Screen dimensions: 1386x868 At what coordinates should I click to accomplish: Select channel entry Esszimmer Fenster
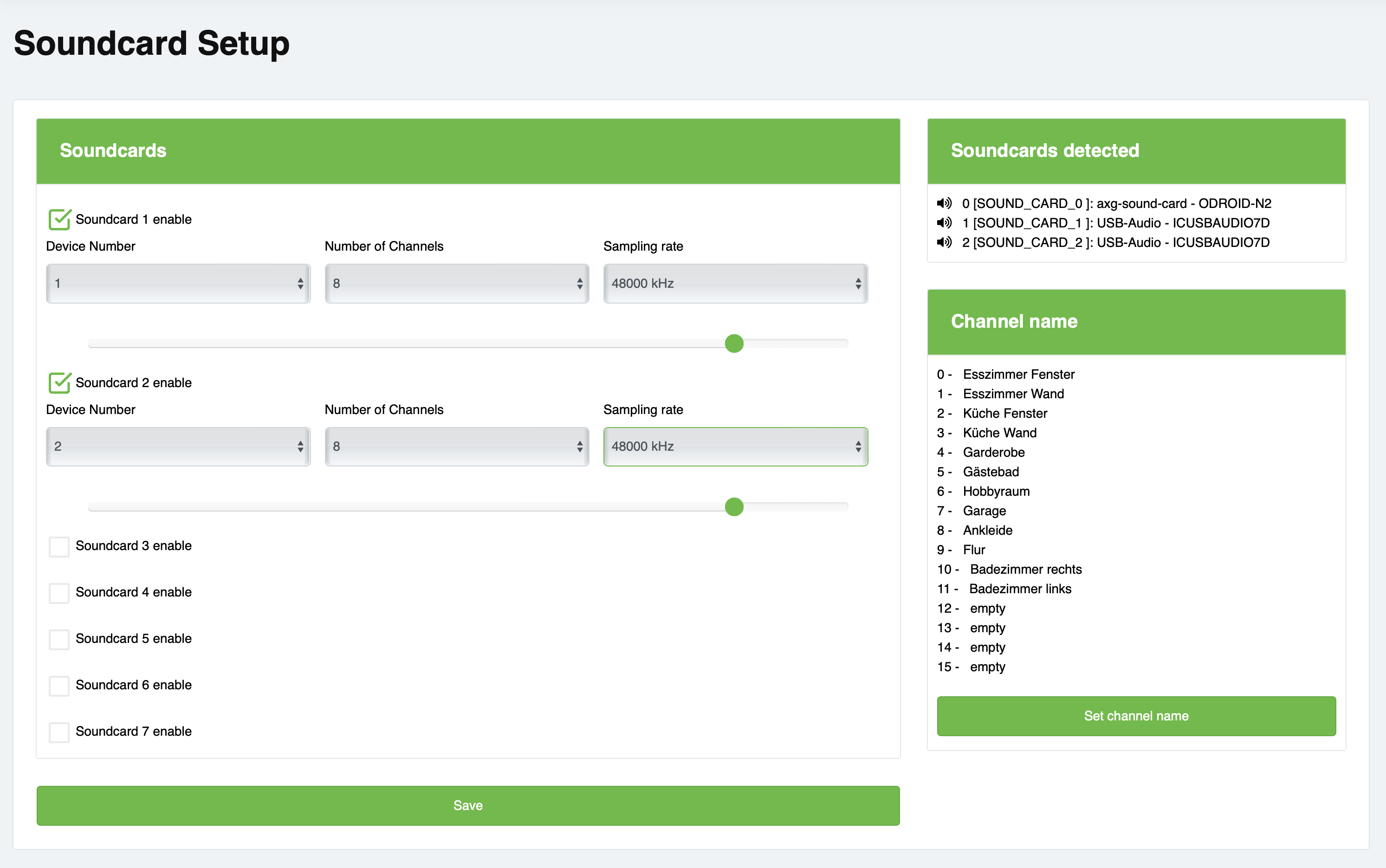(x=1018, y=374)
